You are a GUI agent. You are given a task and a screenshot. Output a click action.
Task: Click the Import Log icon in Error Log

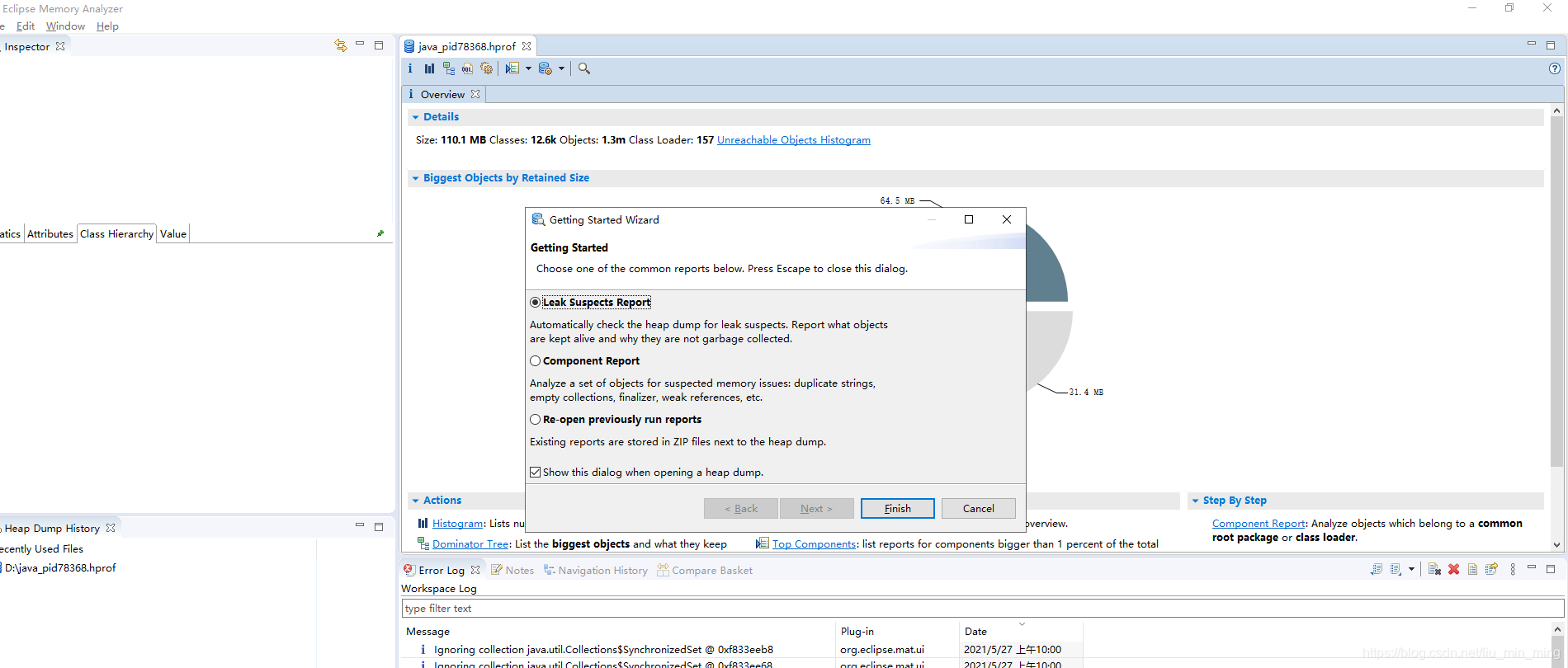[1396, 569]
